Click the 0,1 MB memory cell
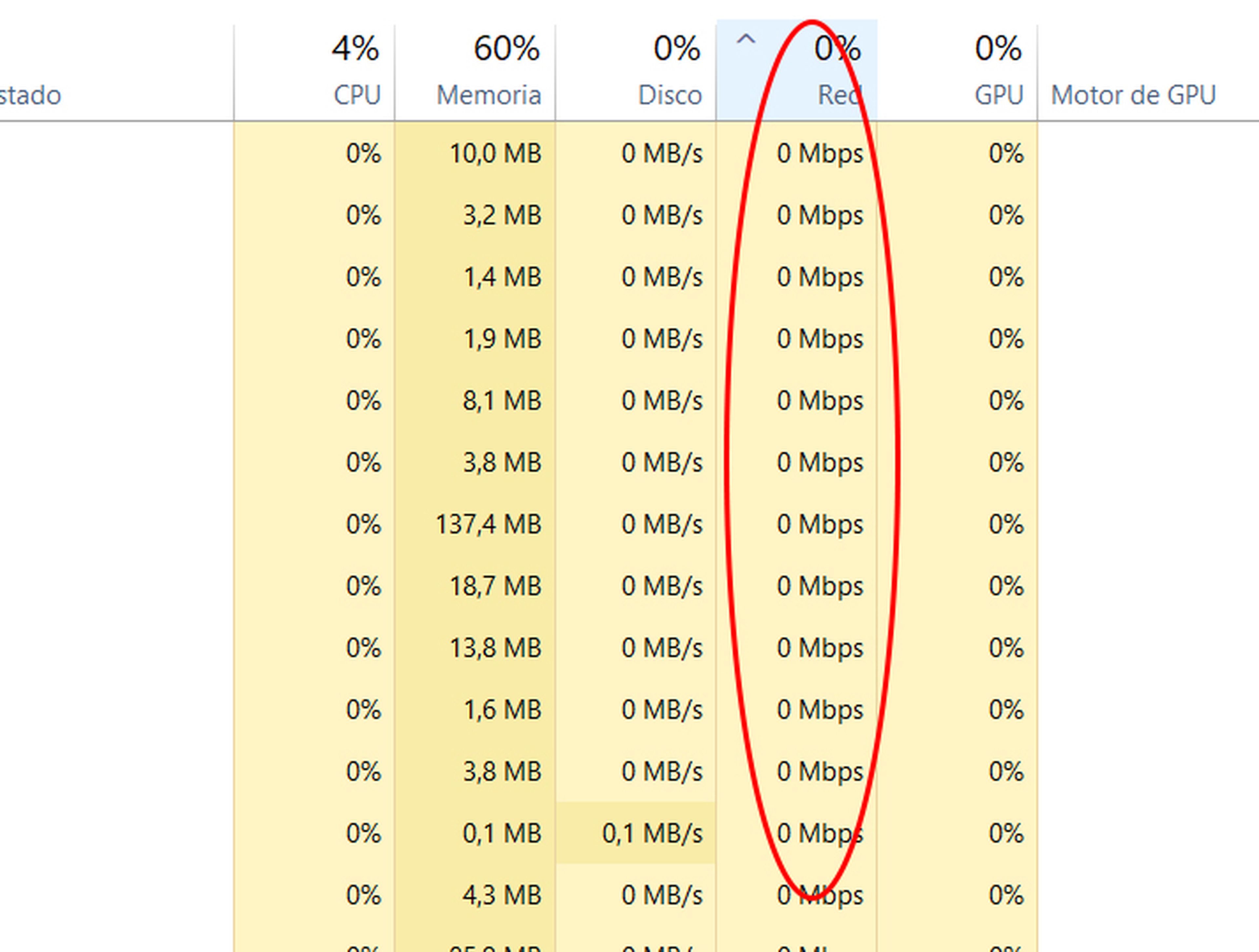Image resolution: width=1259 pixels, height=952 pixels. (501, 834)
